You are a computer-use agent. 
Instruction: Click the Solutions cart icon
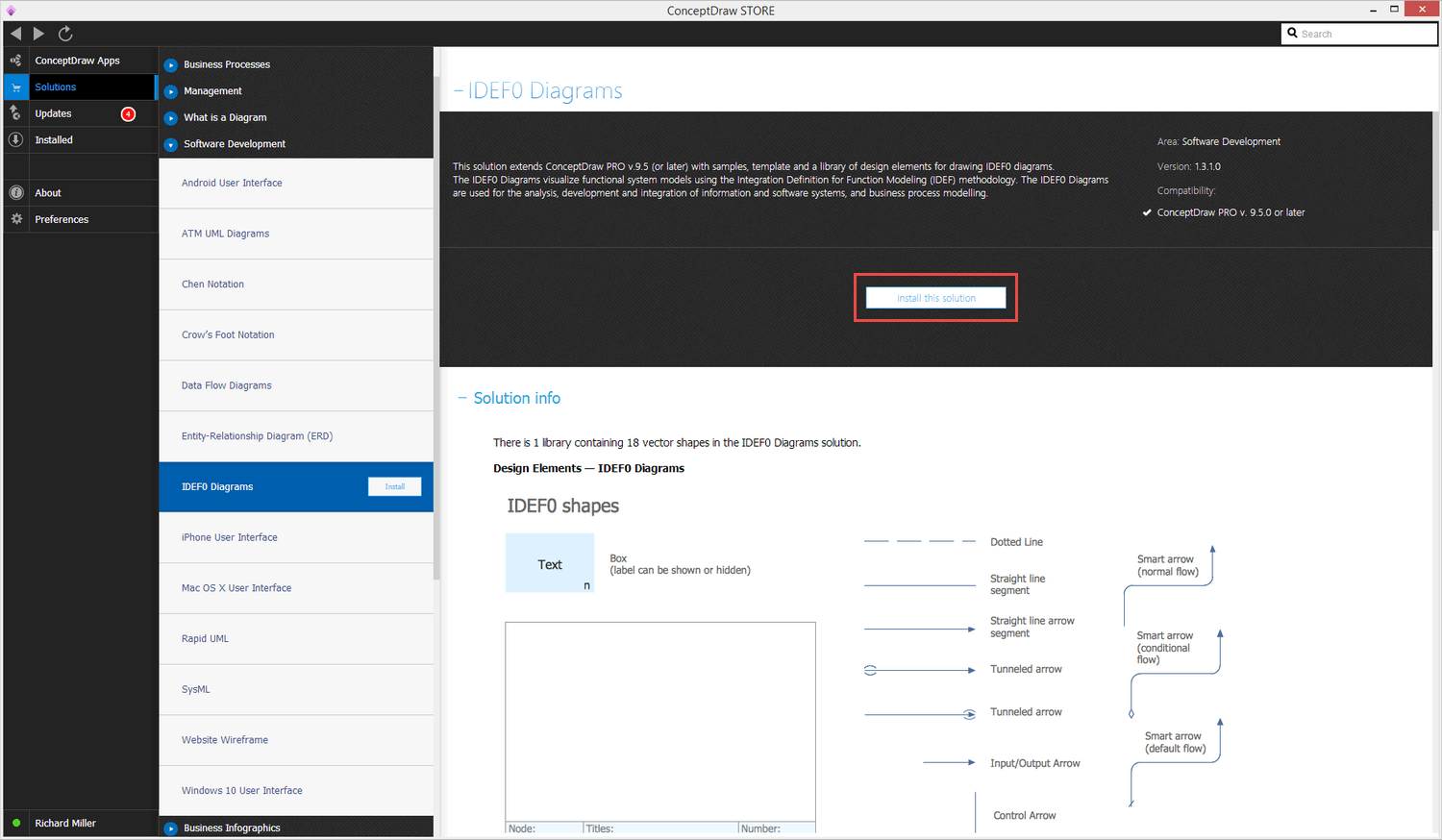(x=15, y=87)
